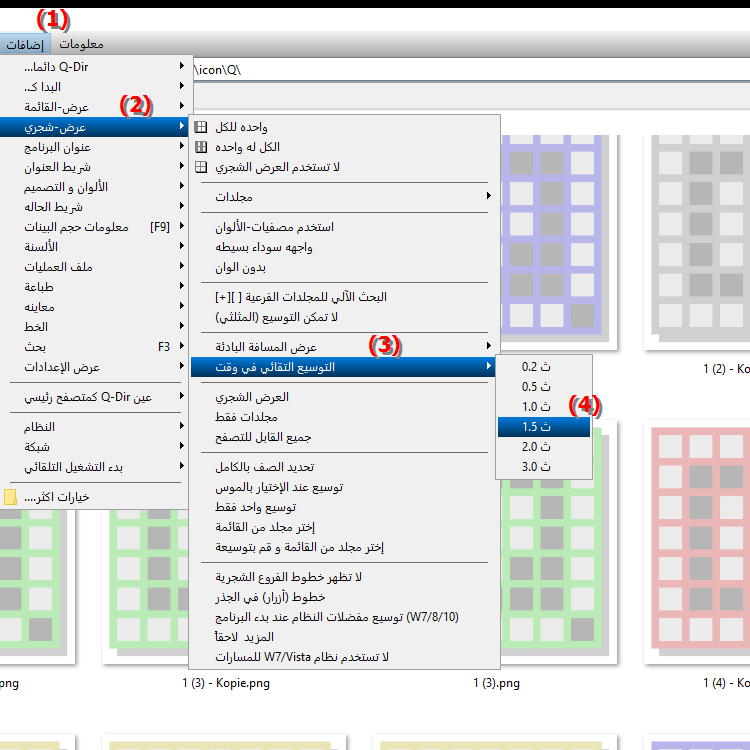Viewport: 750px width, 750px height.
Task: Click the 'لا تستخدم العرض الشجري' icon
Action: [x=201, y=167]
